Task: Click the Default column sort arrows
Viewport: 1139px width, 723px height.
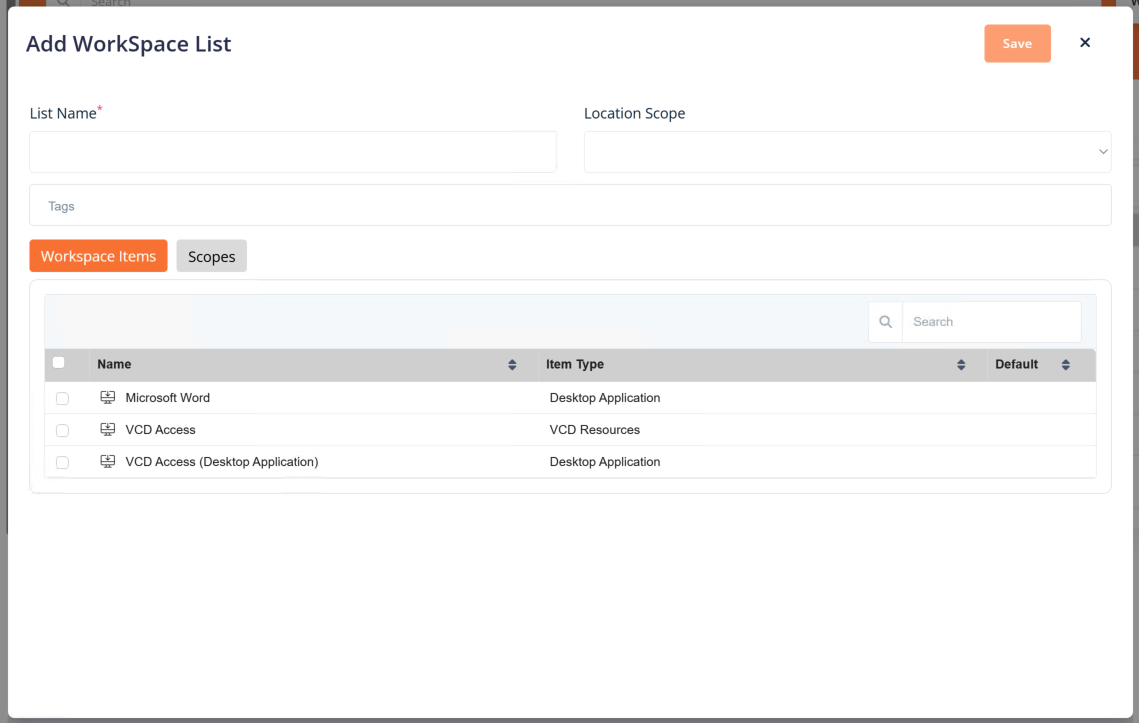Action: [1065, 365]
